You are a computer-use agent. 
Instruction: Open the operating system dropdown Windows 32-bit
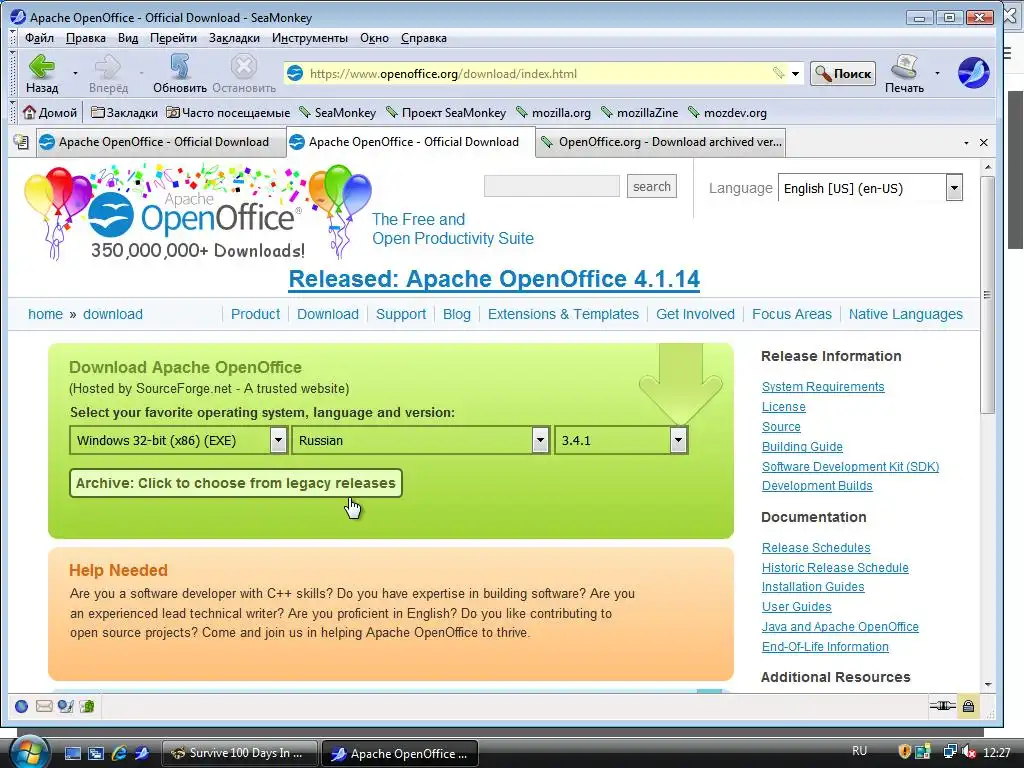pos(178,440)
